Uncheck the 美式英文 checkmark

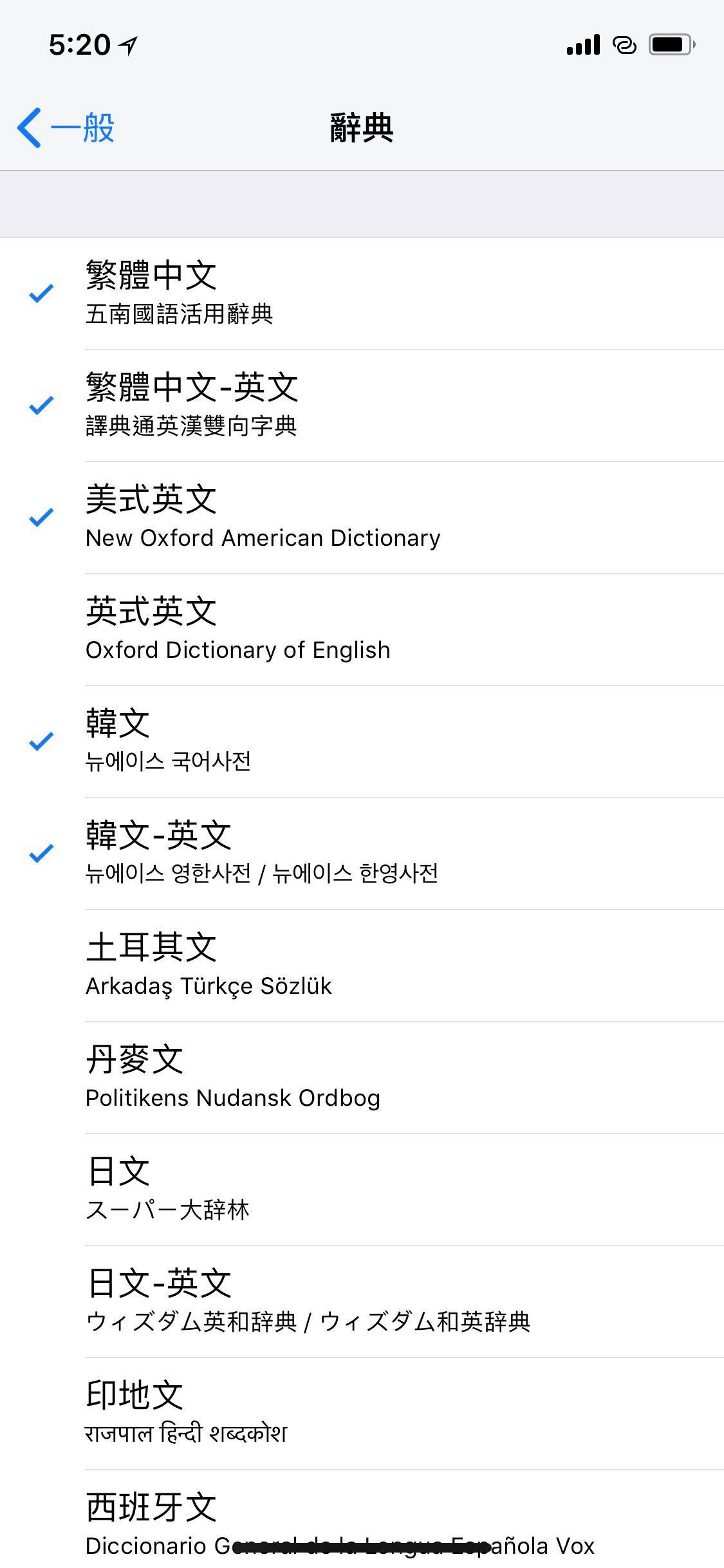click(x=41, y=517)
